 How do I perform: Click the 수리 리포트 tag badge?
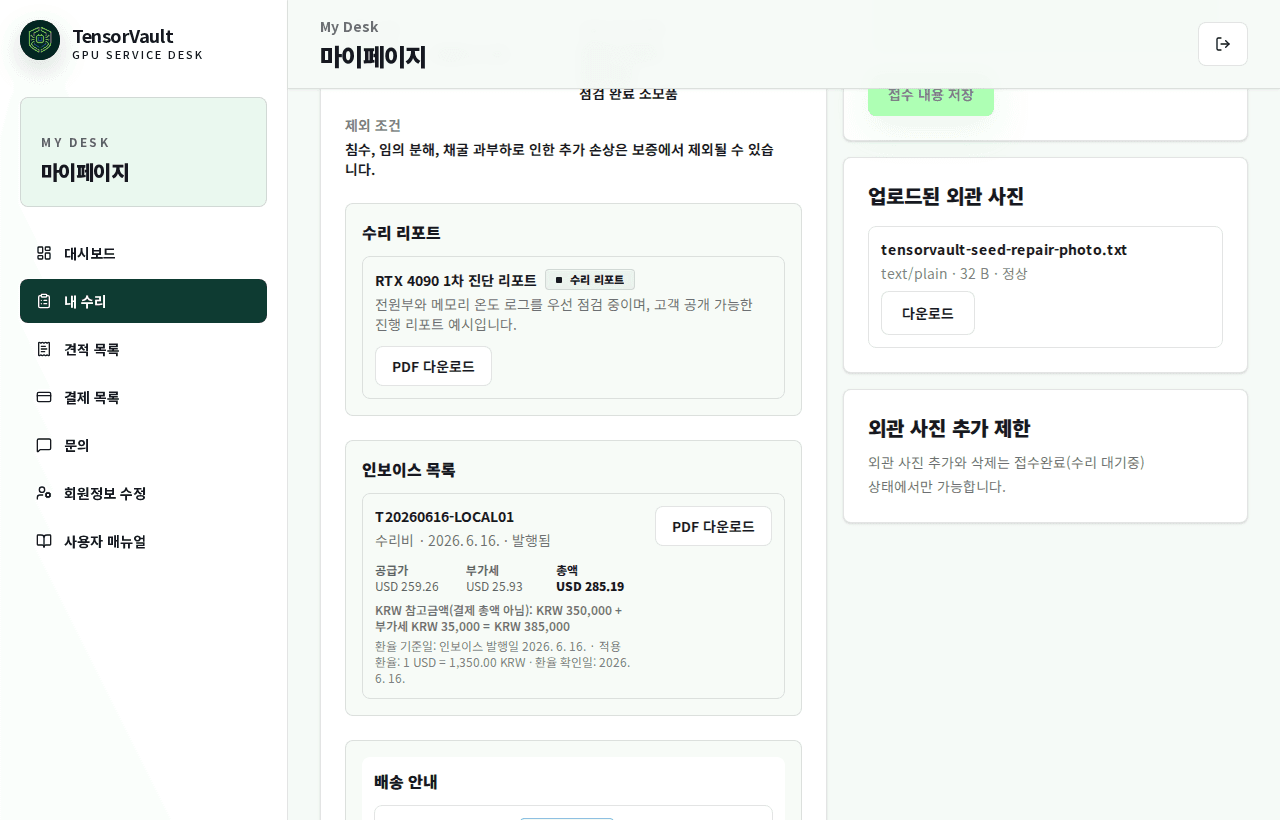pyautogui.click(x=590, y=280)
